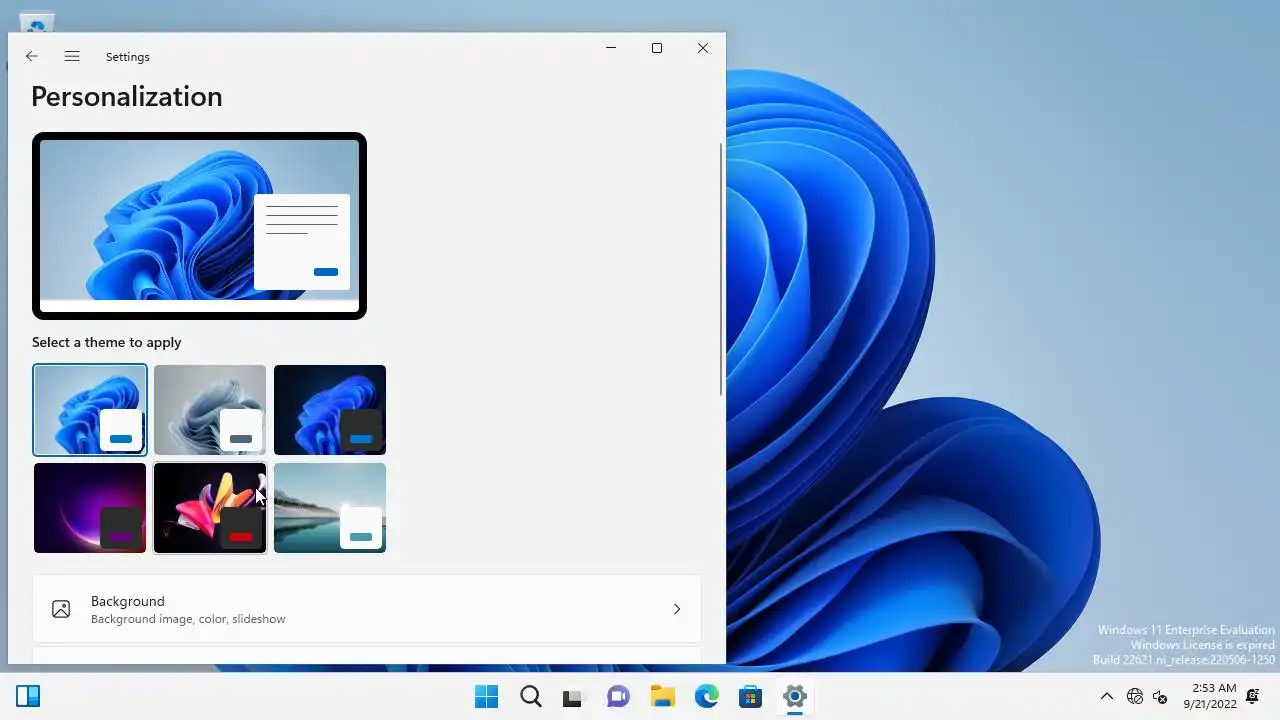Click the Settings window vertical scrollbar
This screenshot has height=720, width=1280.
pyautogui.click(x=721, y=270)
